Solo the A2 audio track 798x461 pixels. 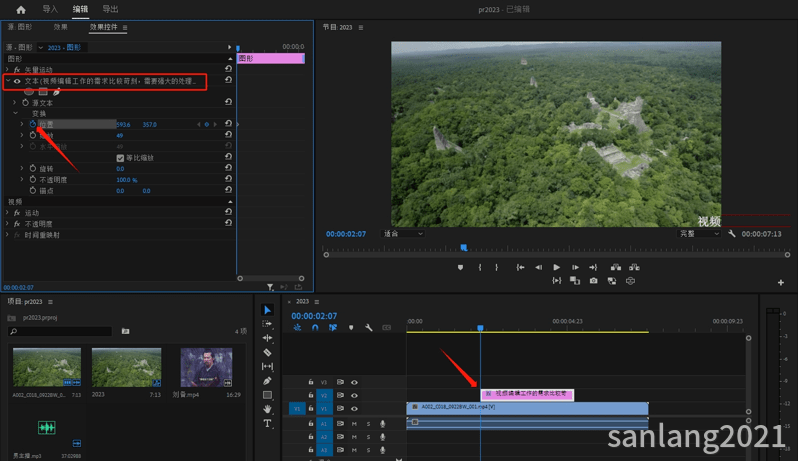(368, 437)
